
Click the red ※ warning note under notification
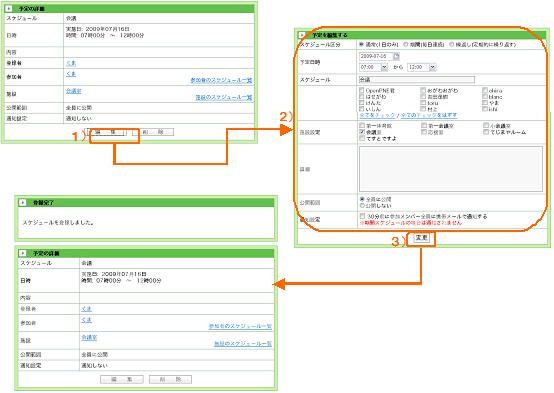click(x=411, y=223)
